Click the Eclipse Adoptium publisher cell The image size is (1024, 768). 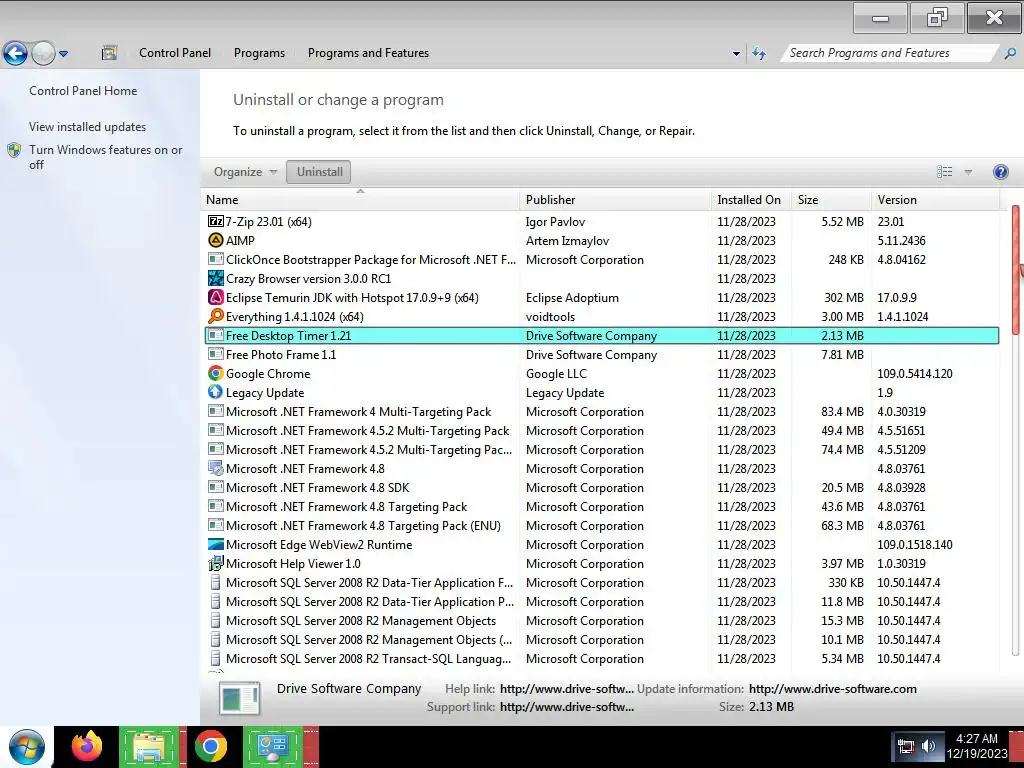click(572, 297)
